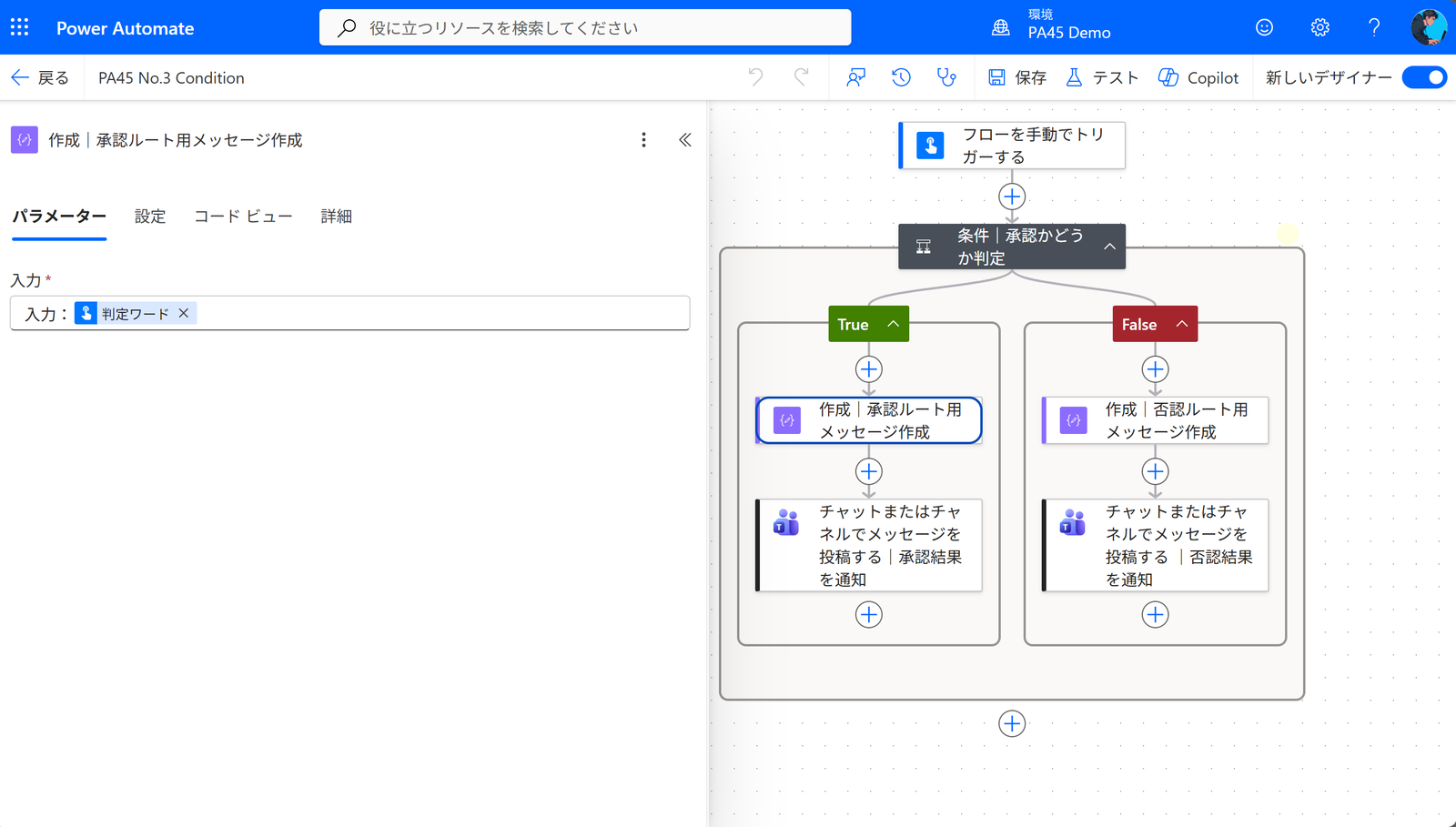
Task: Collapse the True branch
Action: point(894,324)
